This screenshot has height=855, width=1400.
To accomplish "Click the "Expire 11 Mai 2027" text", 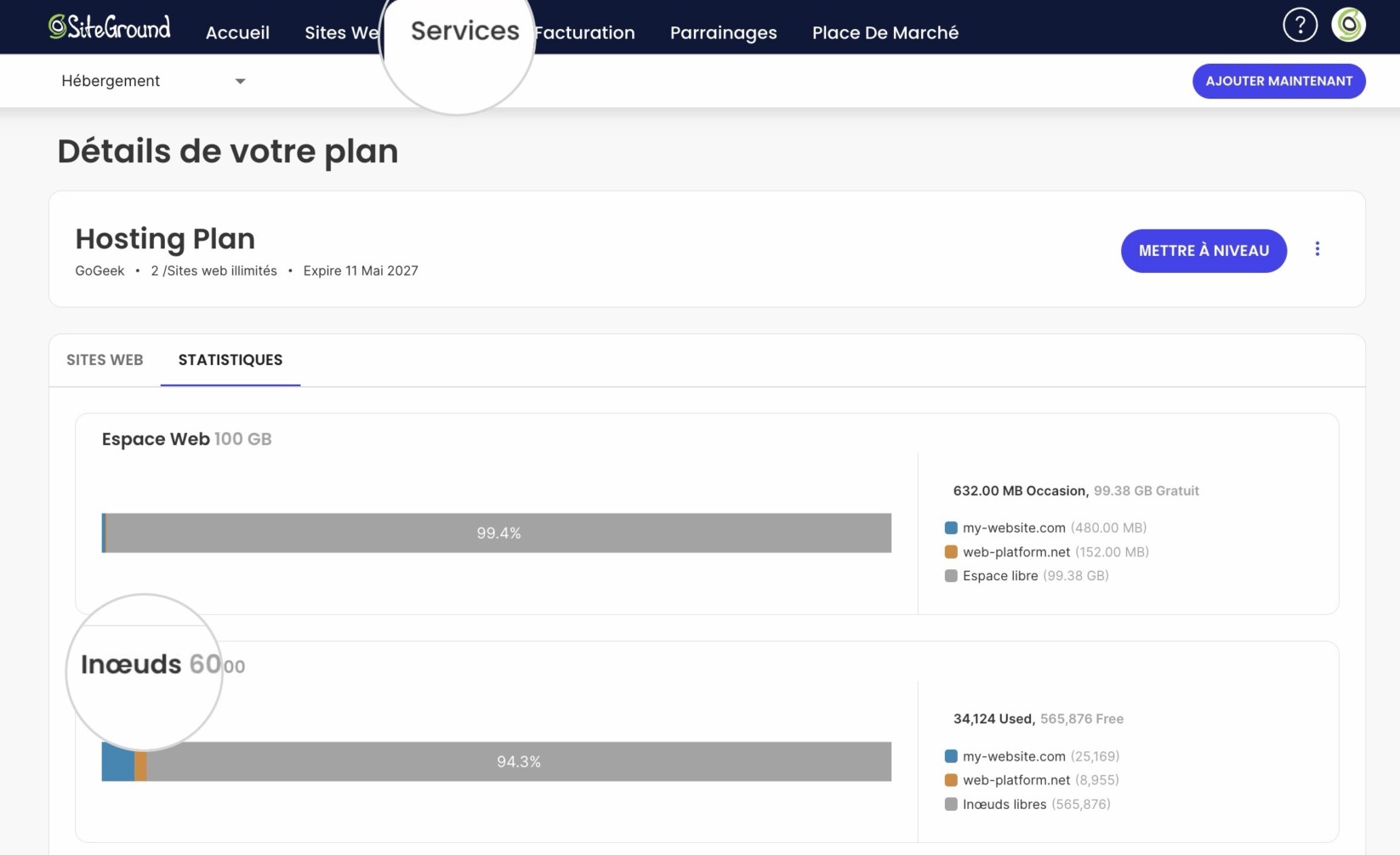I will click(x=361, y=271).
